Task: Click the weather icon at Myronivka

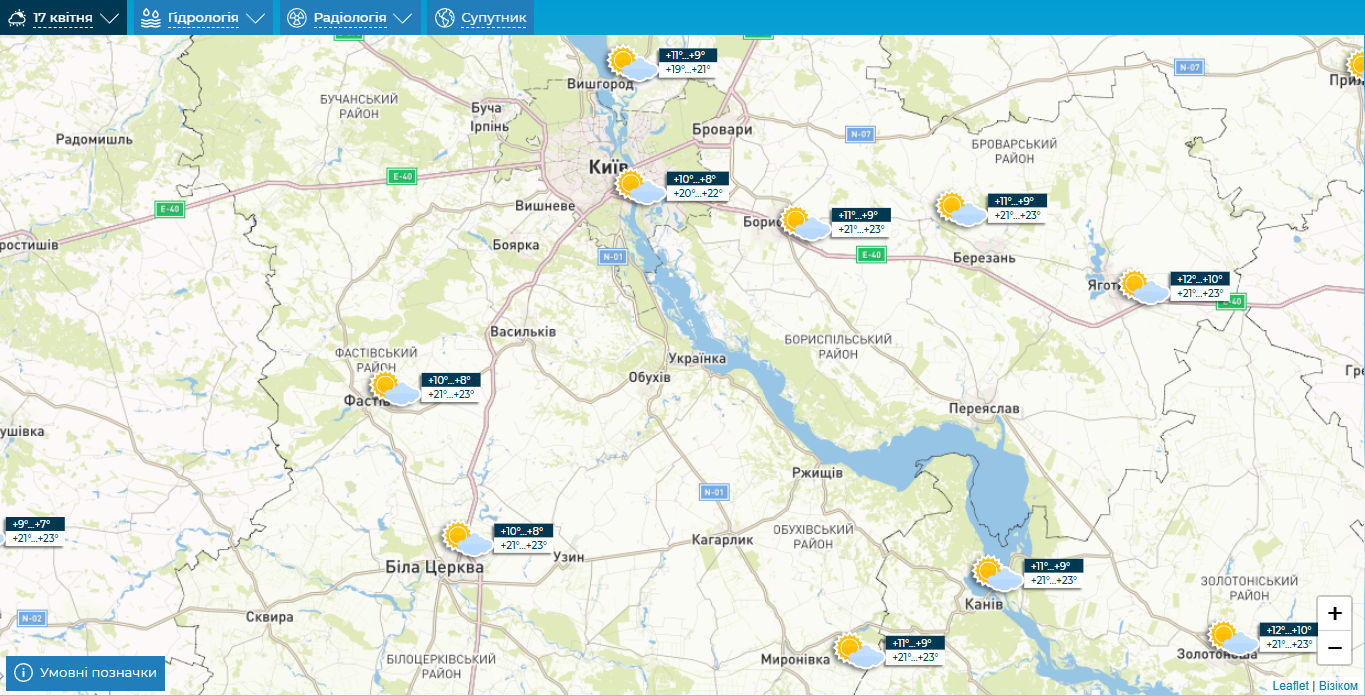Action: point(860,651)
